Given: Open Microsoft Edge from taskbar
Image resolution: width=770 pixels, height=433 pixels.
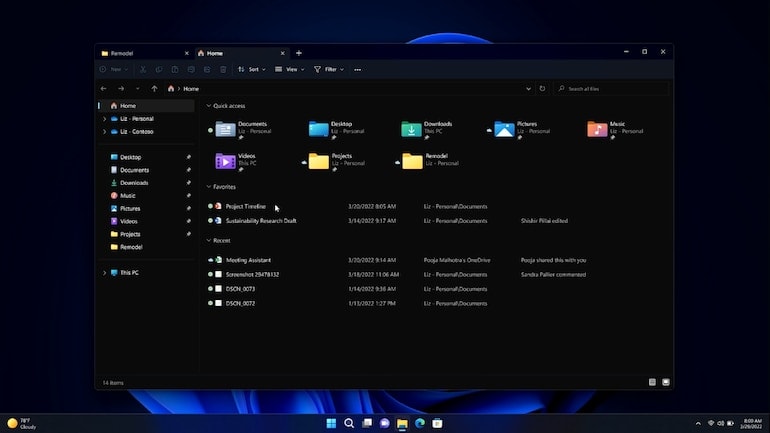Looking at the screenshot, I should point(420,423).
